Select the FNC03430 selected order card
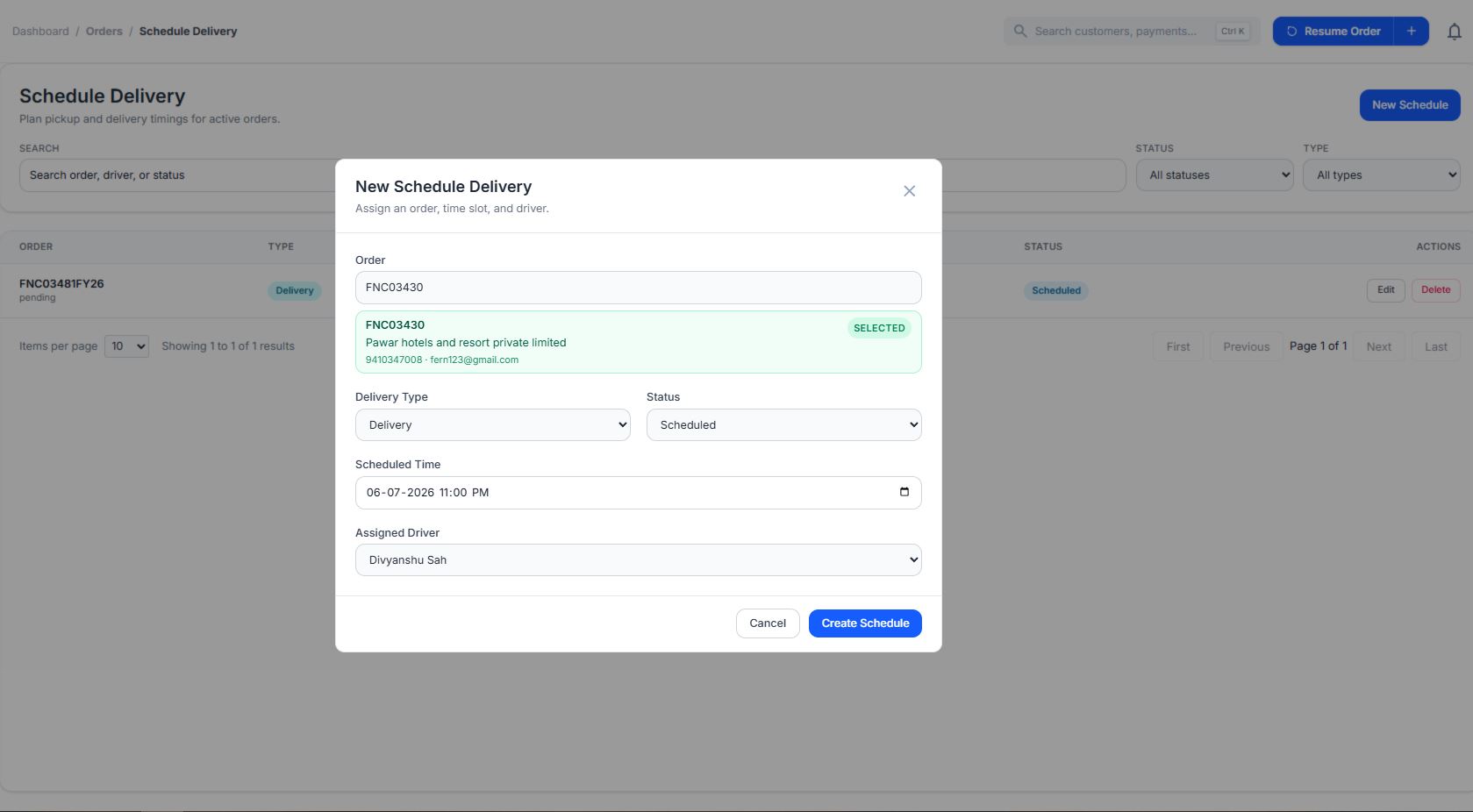 (638, 342)
